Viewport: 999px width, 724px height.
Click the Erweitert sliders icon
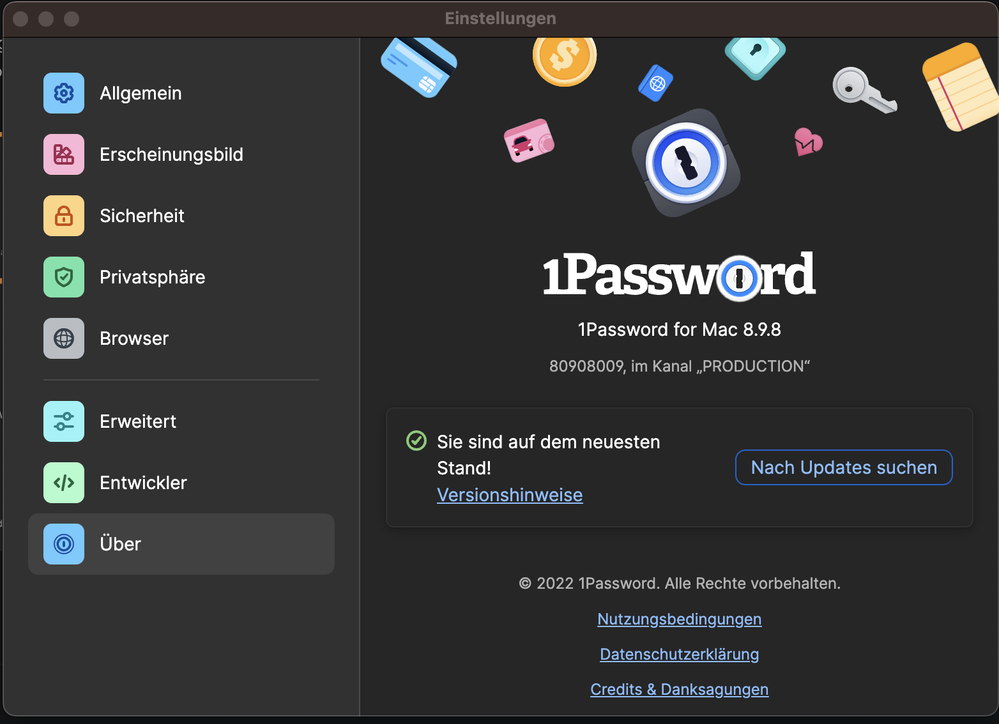[x=64, y=421]
